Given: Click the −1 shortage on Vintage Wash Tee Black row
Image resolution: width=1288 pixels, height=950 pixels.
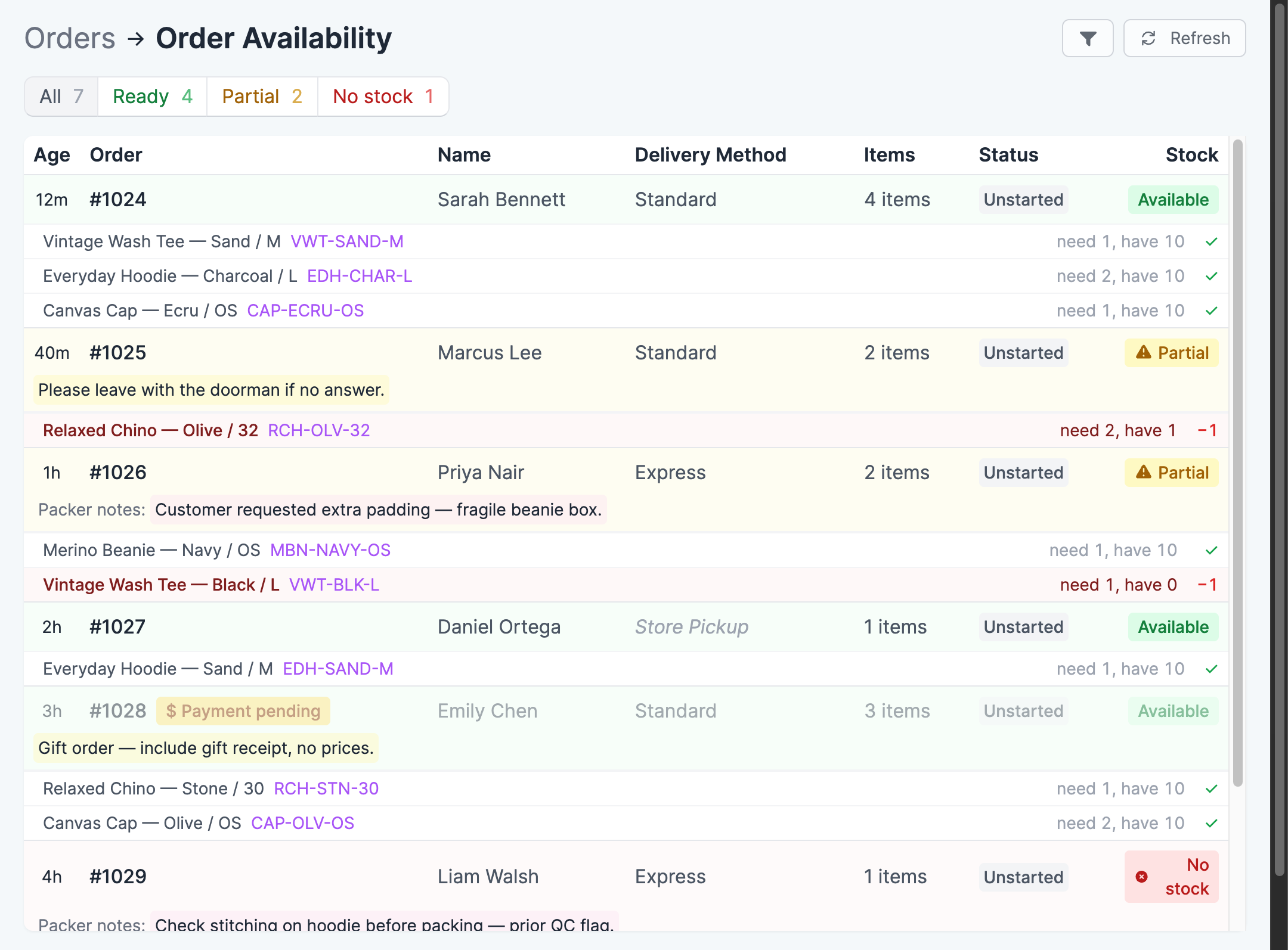Looking at the screenshot, I should [x=1207, y=585].
